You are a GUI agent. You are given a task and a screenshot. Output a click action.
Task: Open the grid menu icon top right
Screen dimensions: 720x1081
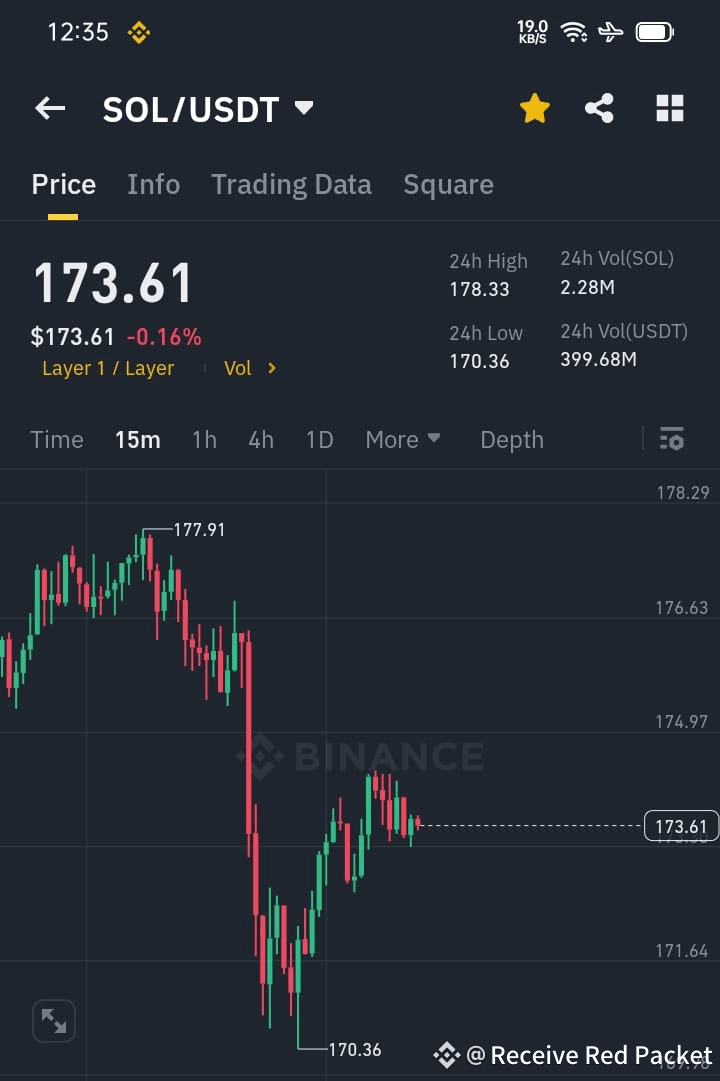(x=668, y=108)
